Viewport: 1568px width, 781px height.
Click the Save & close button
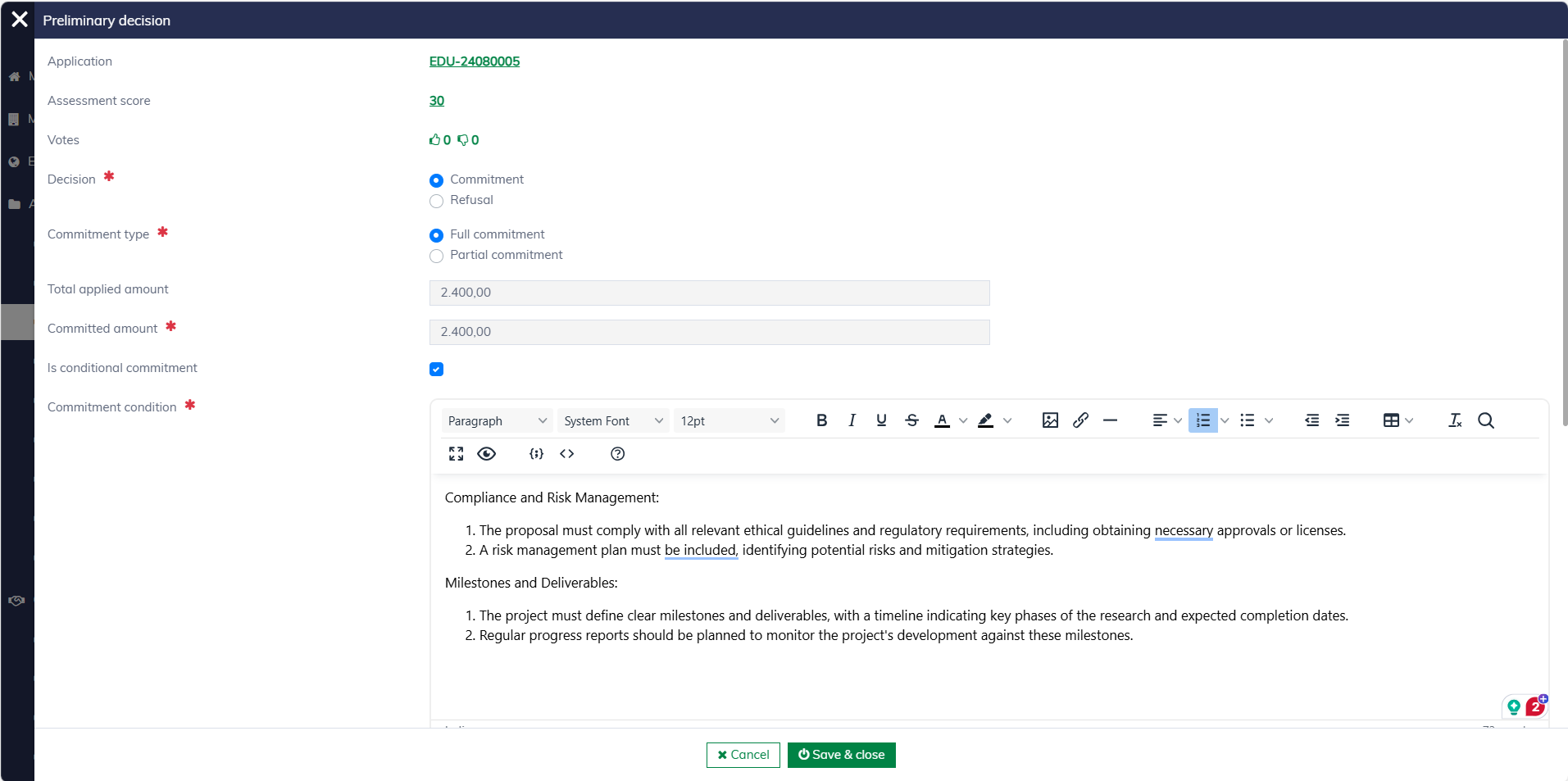pyautogui.click(x=841, y=755)
